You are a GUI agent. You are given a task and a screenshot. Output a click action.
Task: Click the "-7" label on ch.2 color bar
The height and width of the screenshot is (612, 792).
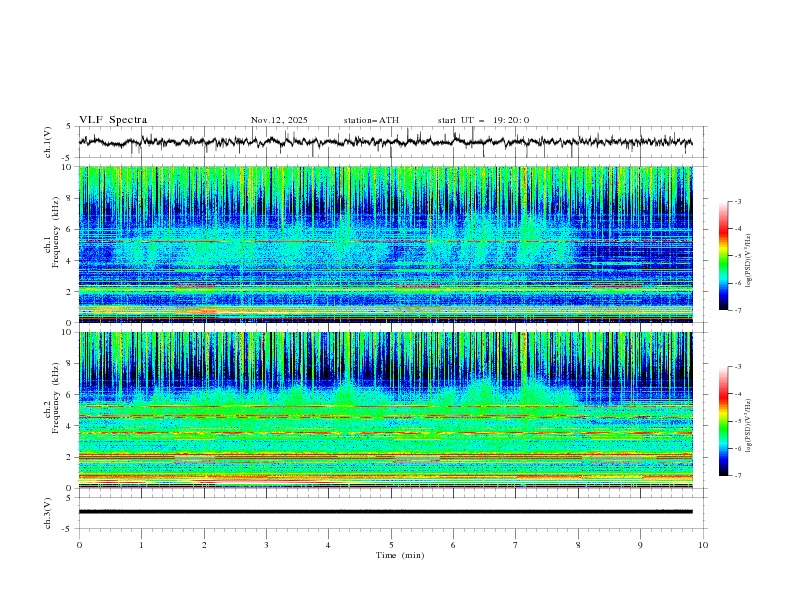737,476
